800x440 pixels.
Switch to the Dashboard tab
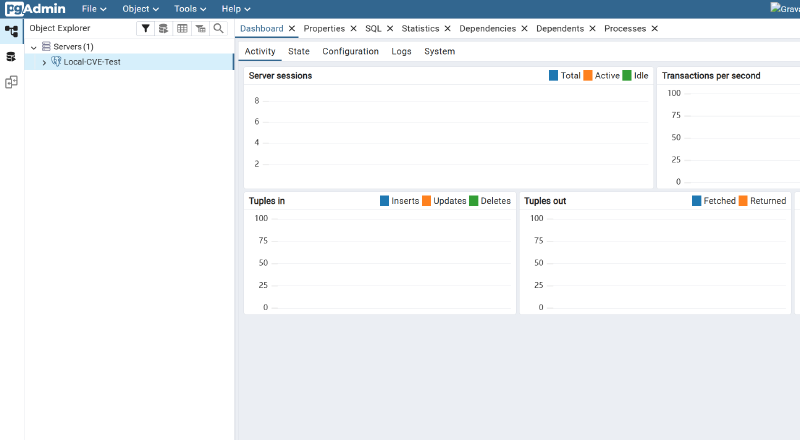(262, 29)
